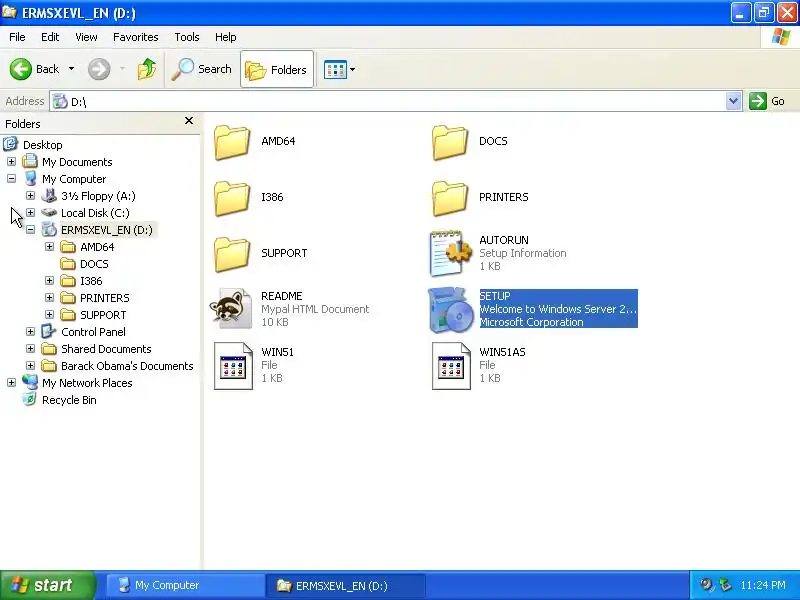
Task: Expand Barack Obama's Documents node
Action: tap(30, 365)
